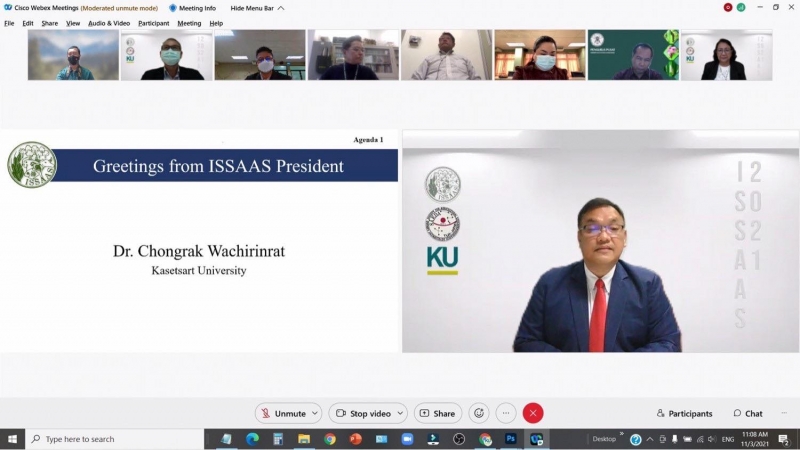Stop video camera

click(363, 413)
